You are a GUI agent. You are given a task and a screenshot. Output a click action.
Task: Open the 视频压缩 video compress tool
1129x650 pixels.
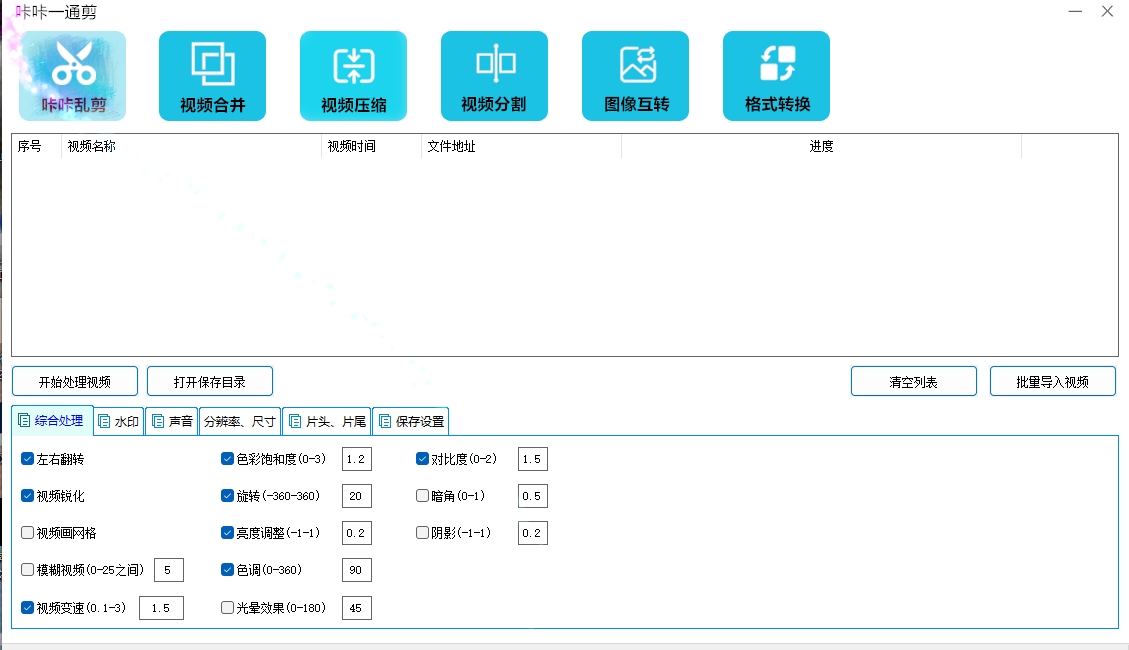click(x=353, y=76)
